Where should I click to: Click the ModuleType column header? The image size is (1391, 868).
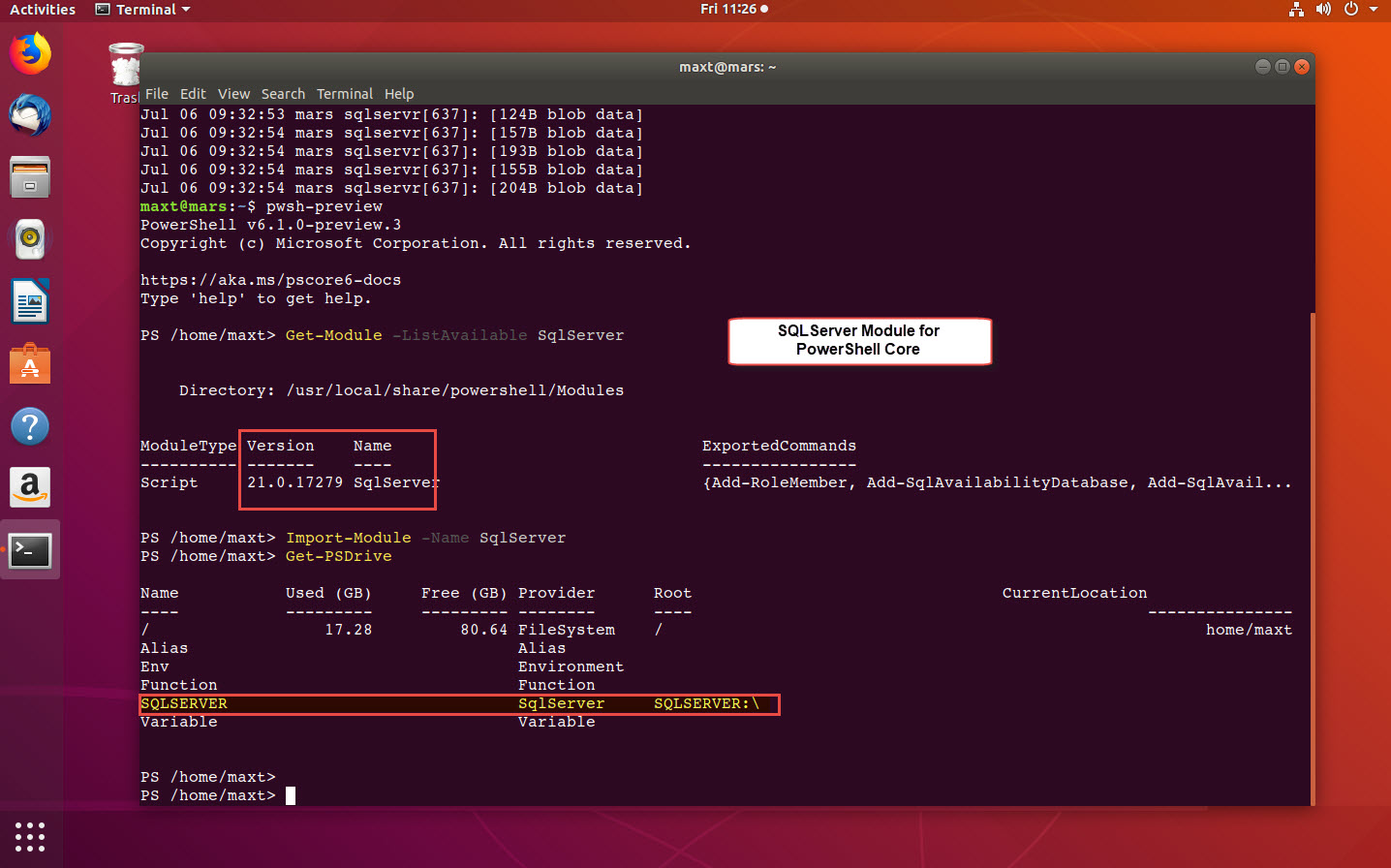click(188, 446)
